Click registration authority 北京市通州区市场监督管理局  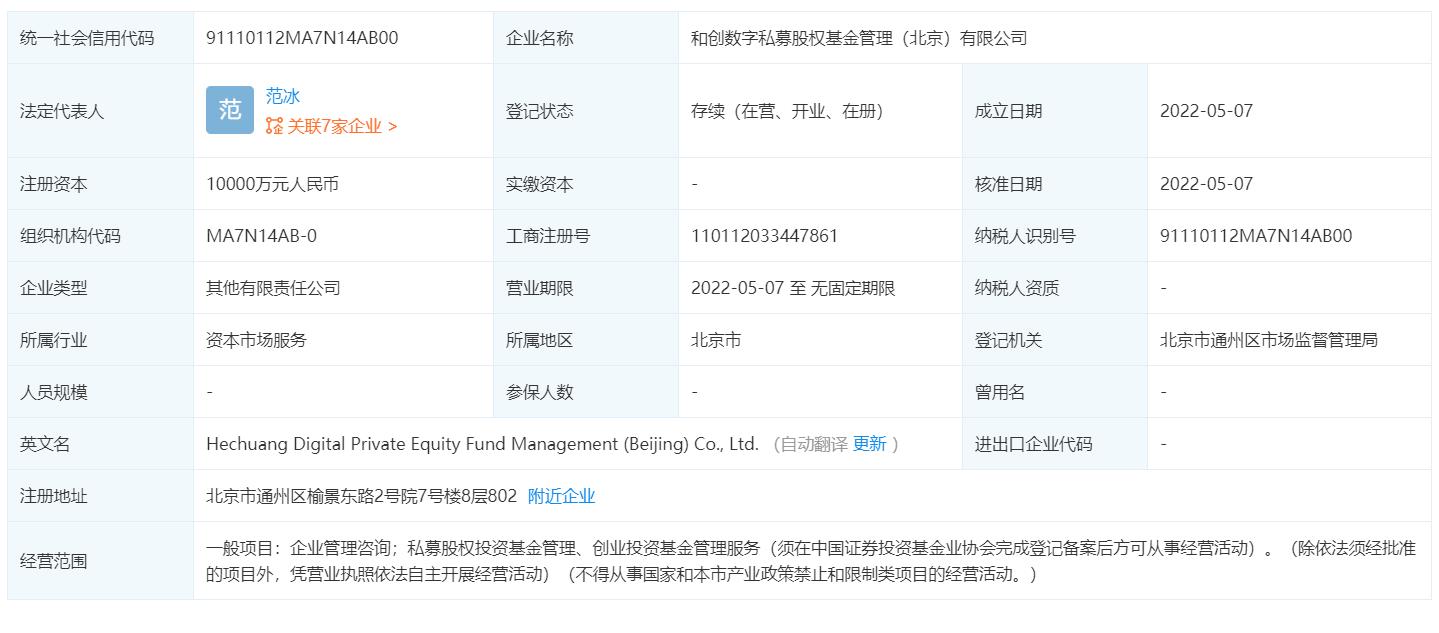pos(1269,340)
